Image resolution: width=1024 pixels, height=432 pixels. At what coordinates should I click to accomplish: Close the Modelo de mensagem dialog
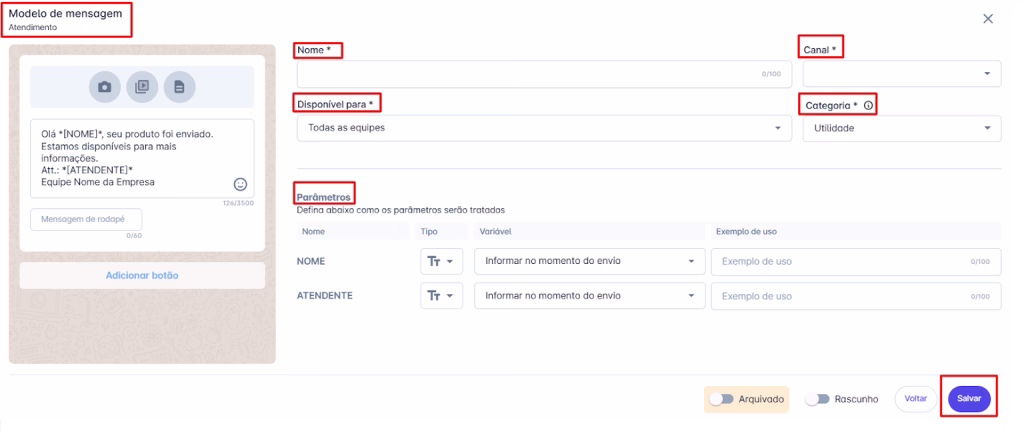pyautogui.click(x=988, y=19)
